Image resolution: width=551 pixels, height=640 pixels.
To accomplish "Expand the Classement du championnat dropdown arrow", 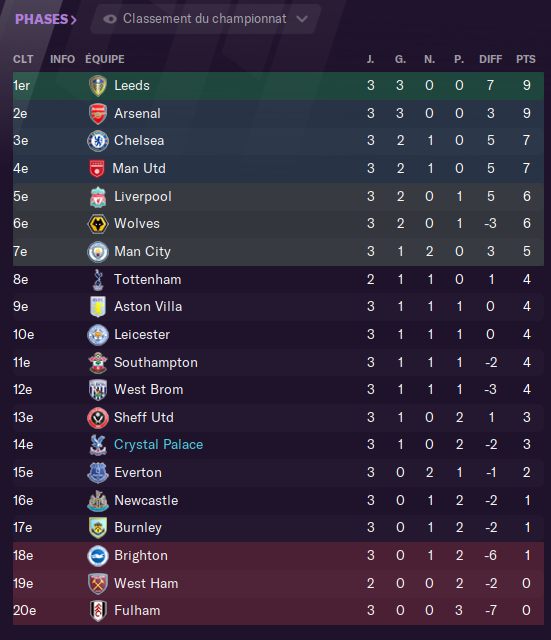I will coord(302,19).
